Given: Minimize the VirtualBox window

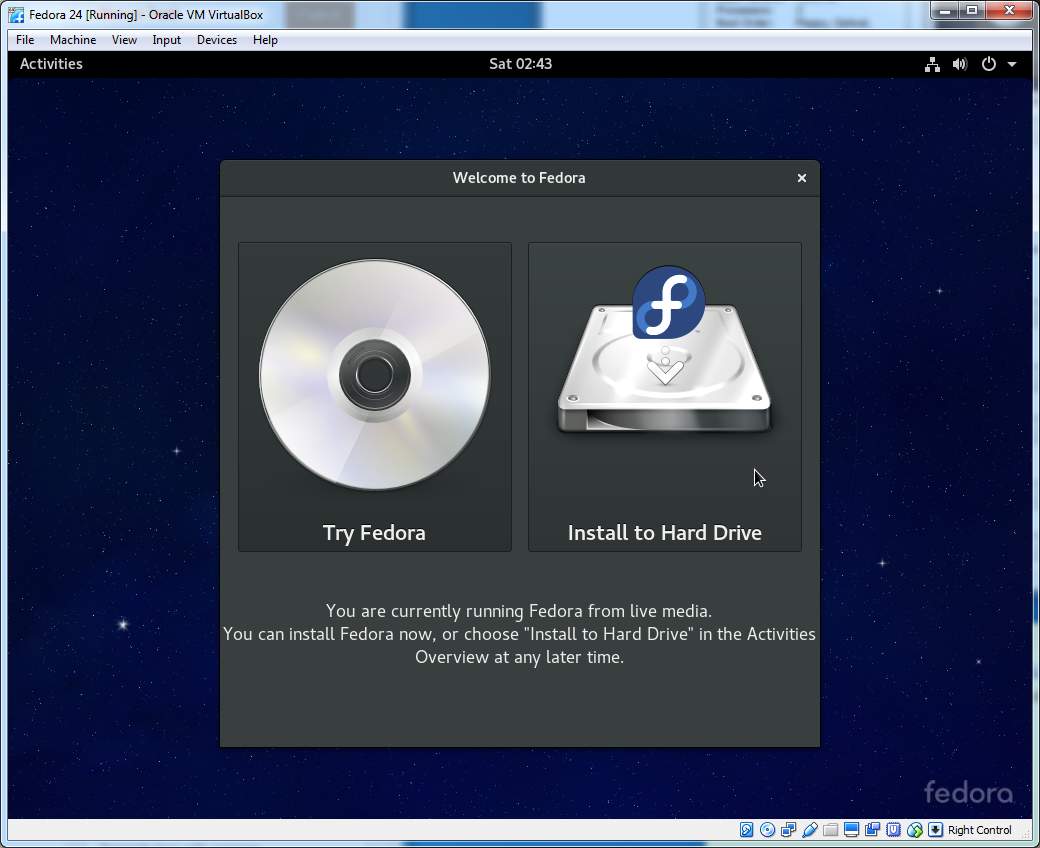Looking at the screenshot, I should [945, 11].
